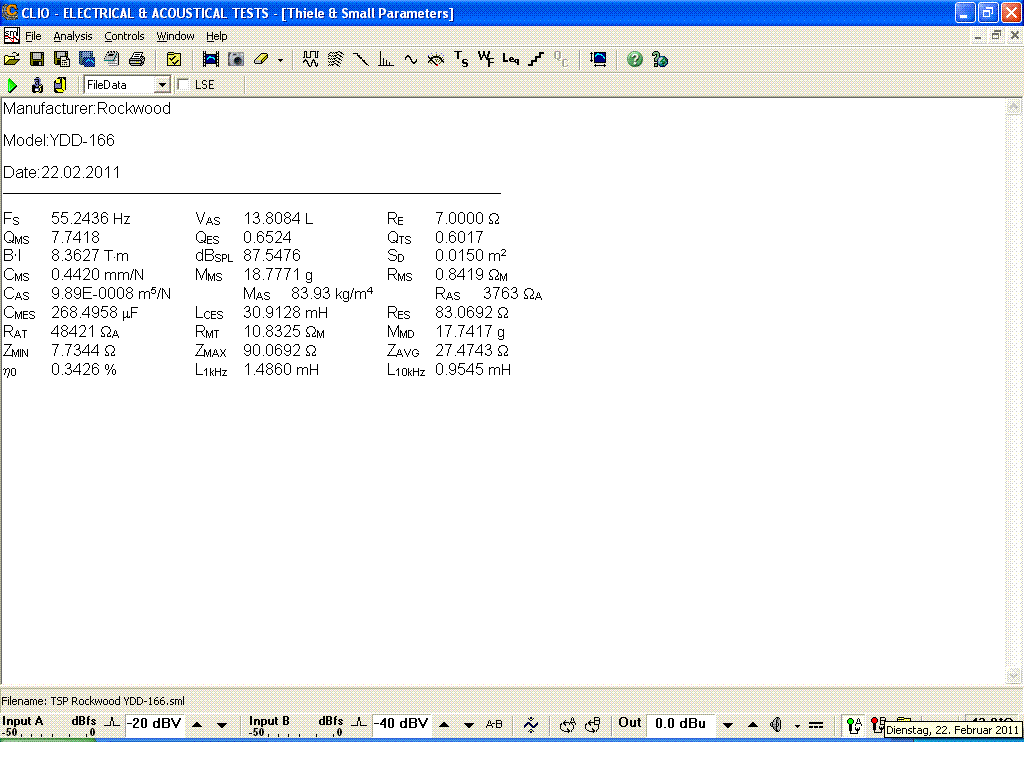This screenshot has width=1024, height=768.
Task: Increase output level with up arrow
Action: click(x=752, y=725)
